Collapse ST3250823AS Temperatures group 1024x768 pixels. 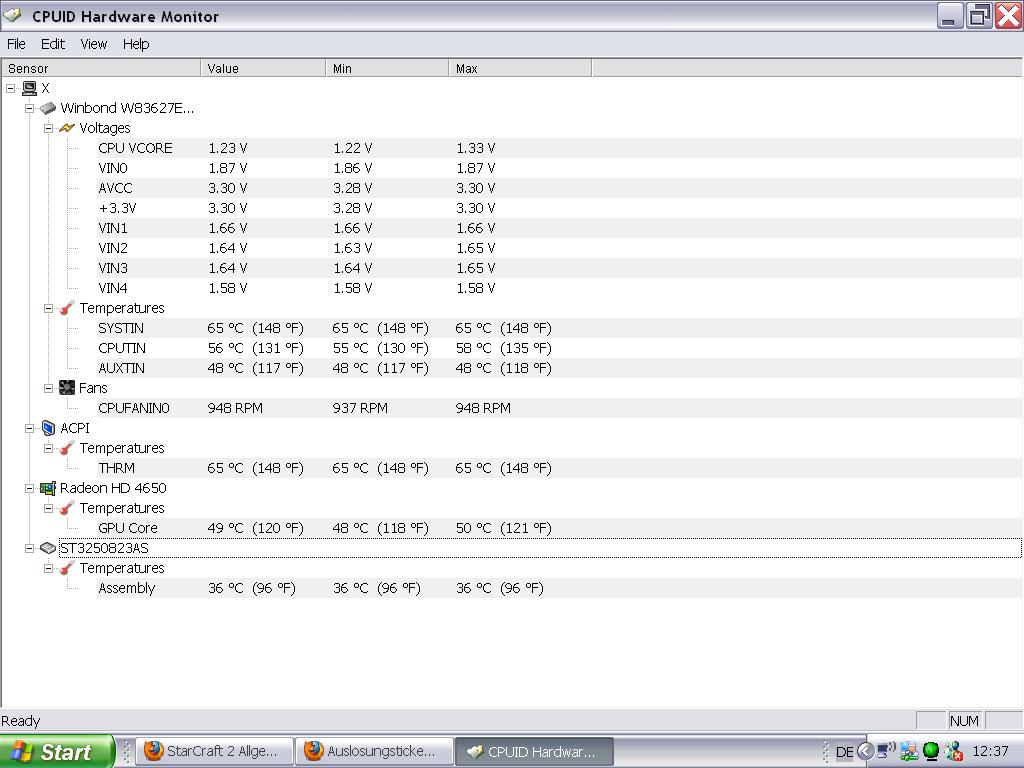point(48,568)
